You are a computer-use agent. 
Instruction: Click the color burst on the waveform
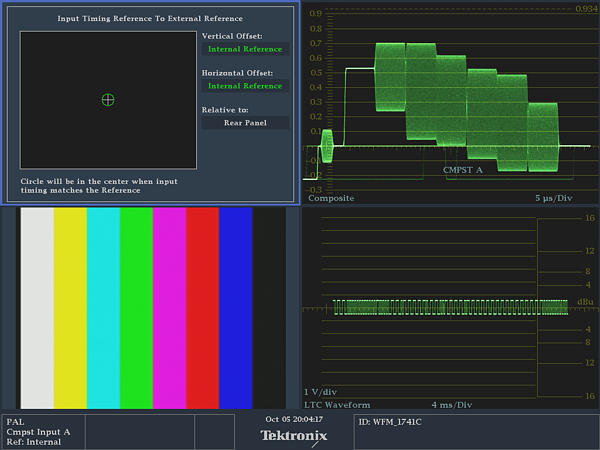(x=327, y=145)
